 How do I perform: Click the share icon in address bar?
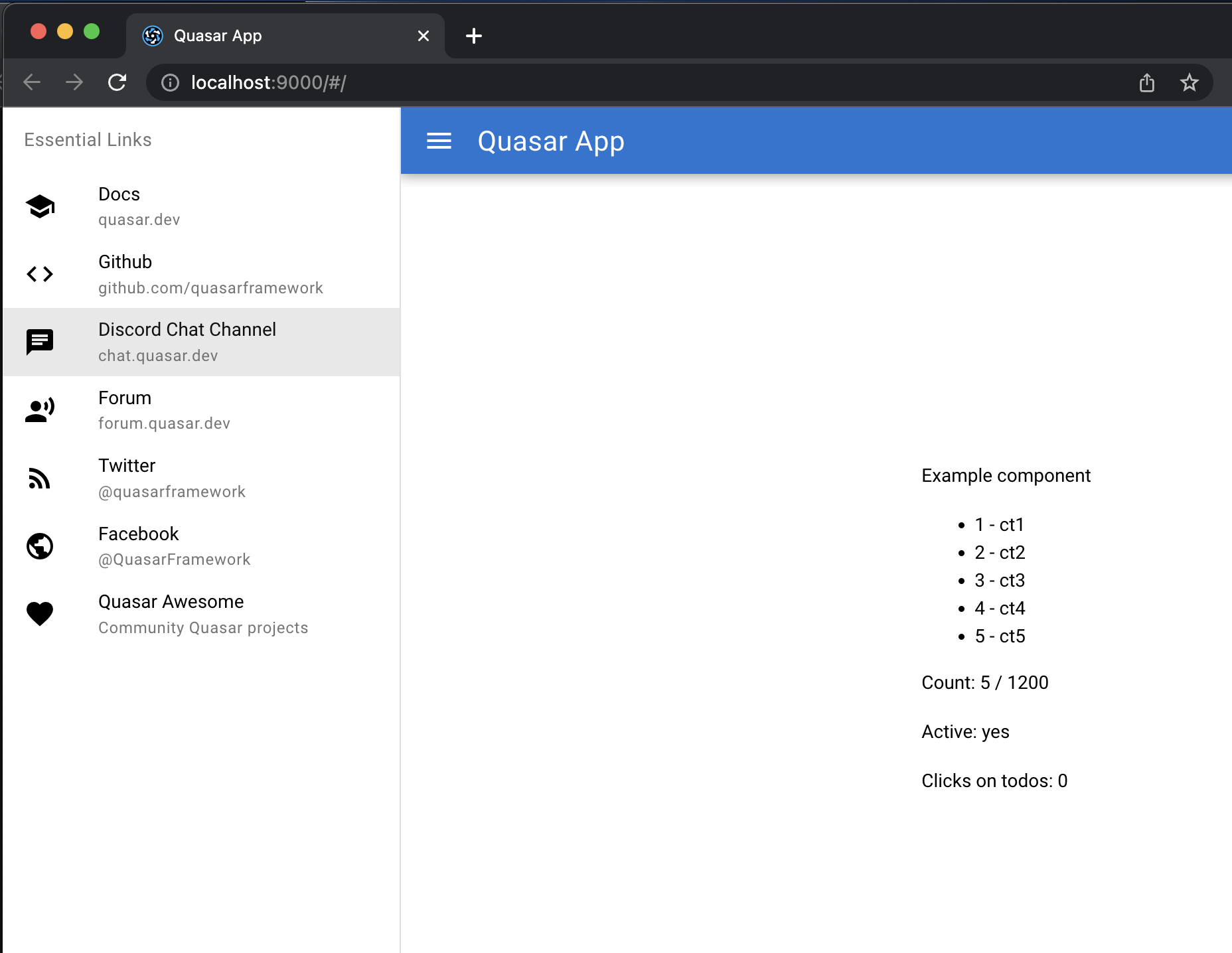pos(1147,82)
